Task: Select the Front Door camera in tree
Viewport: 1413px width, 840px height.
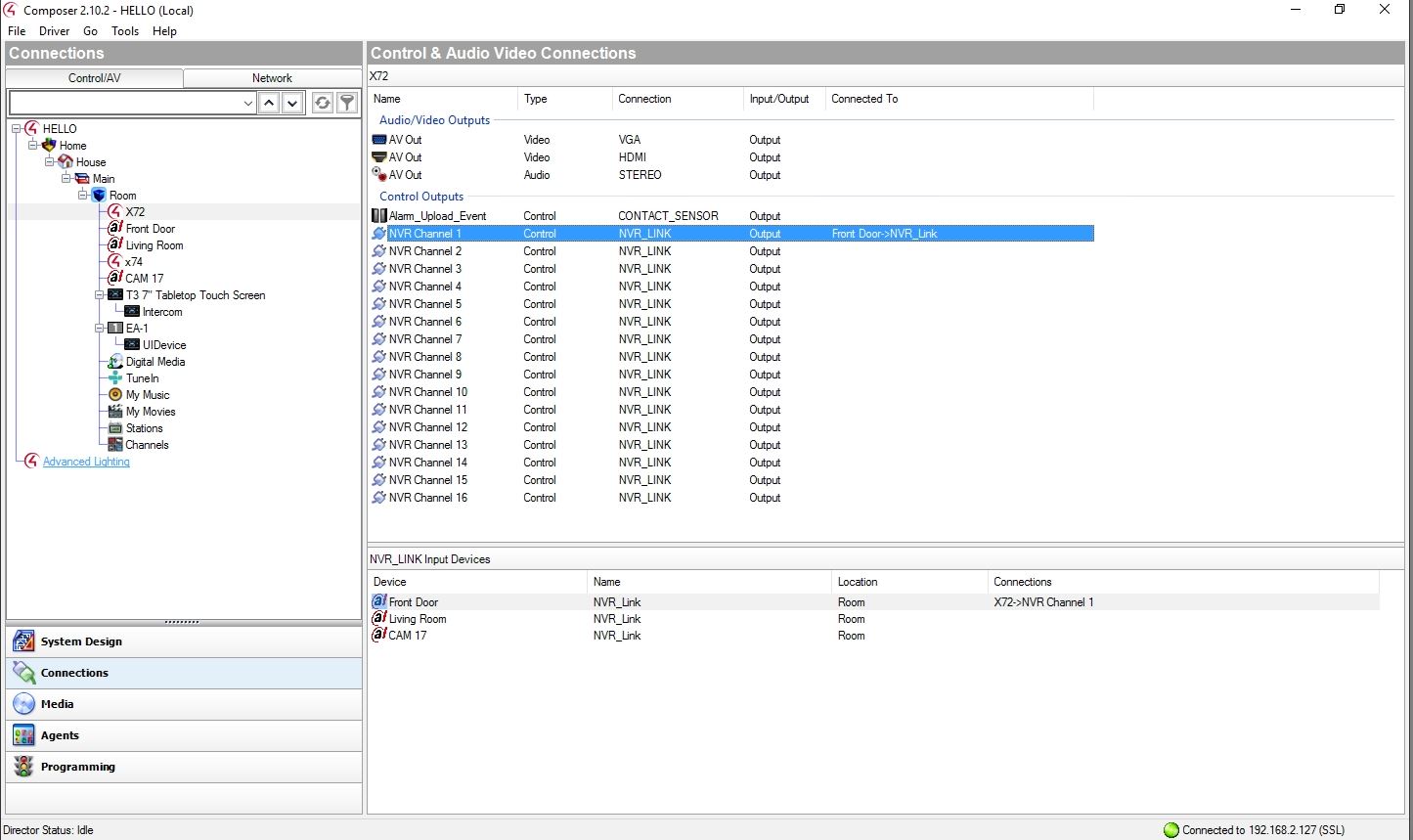Action: (150, 229)
